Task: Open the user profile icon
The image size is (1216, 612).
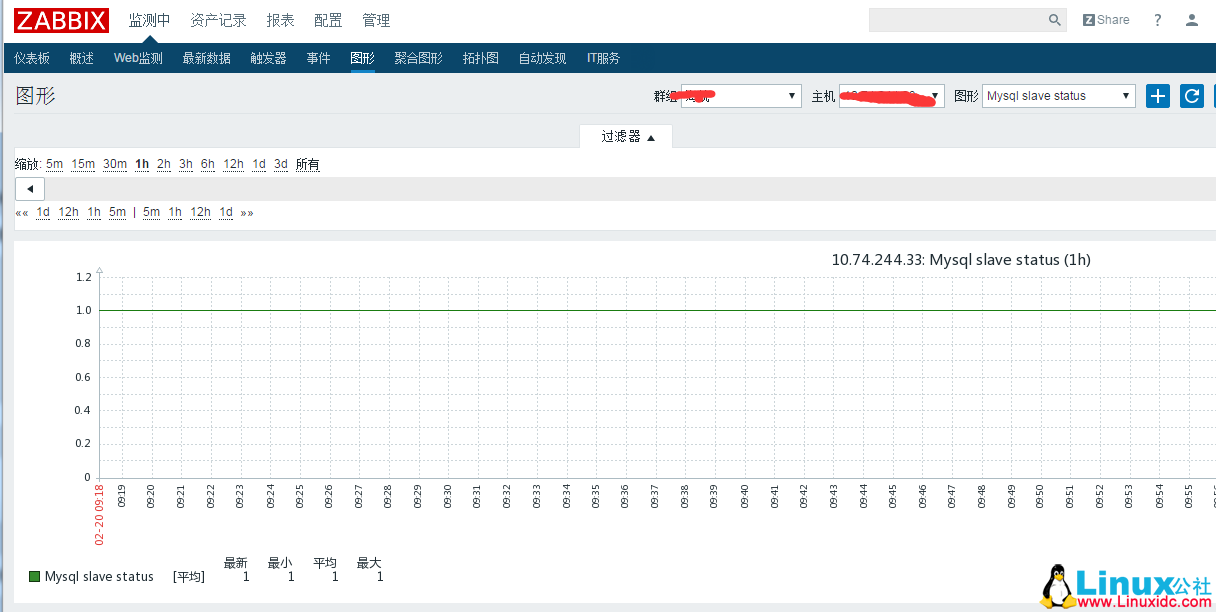Action: click(1191, 19)
